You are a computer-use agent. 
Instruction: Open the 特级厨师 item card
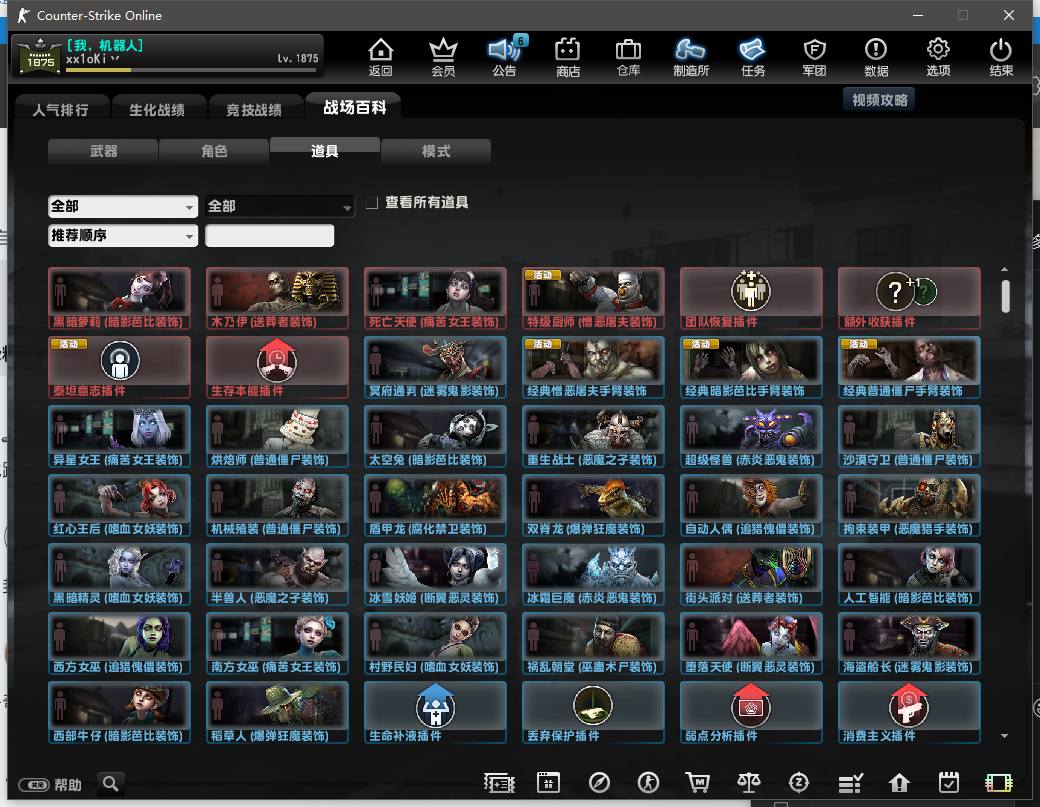pyautogui.click(x=593, y=298)
